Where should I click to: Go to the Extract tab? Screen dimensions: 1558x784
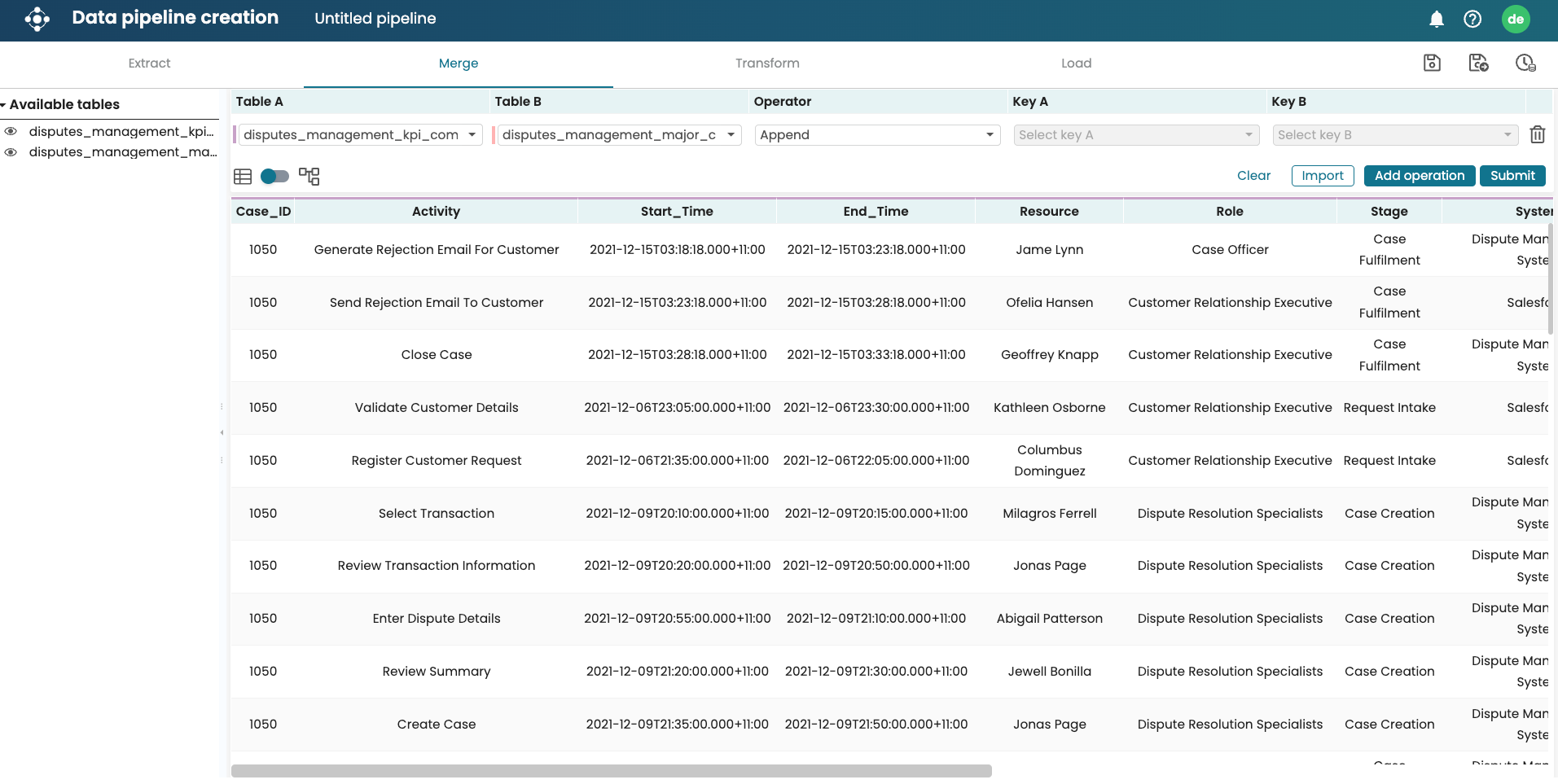(x=149, y=64)
